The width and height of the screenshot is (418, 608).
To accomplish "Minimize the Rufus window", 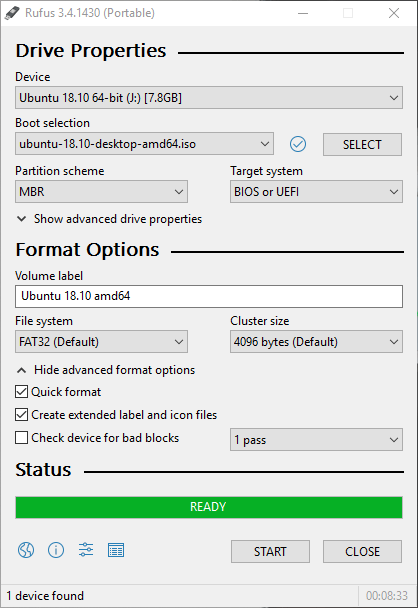I will (x=303, y=13).
